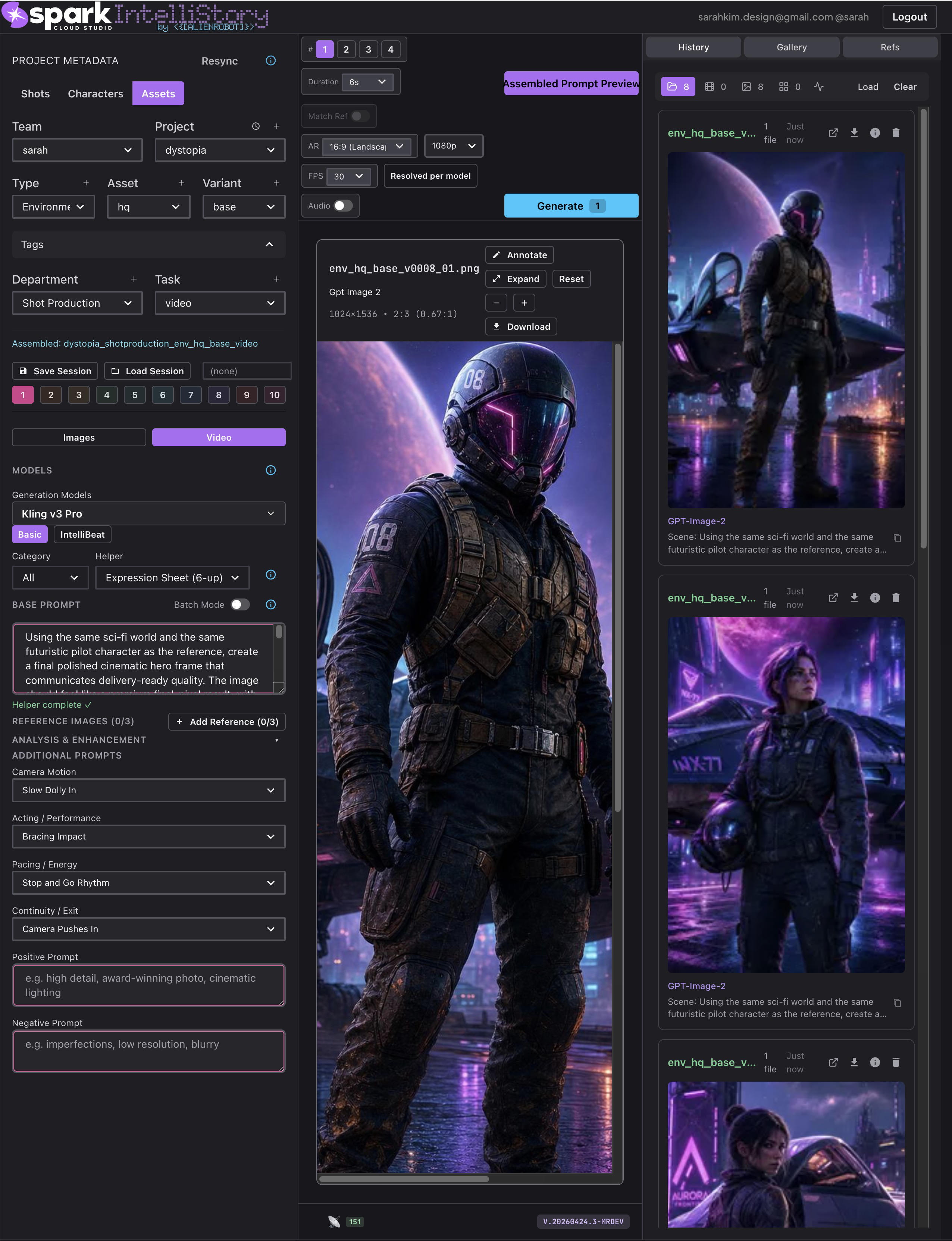Select the Assets tab

click(x=158, y=94)
